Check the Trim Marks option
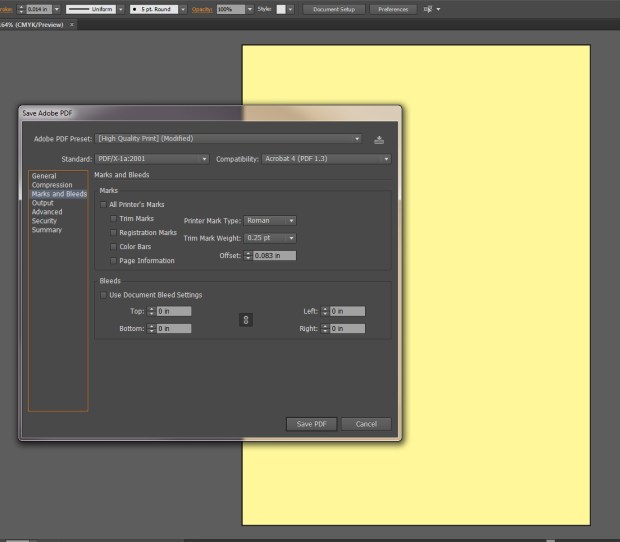This screenshot has height=542, width=620. [114, 218]
